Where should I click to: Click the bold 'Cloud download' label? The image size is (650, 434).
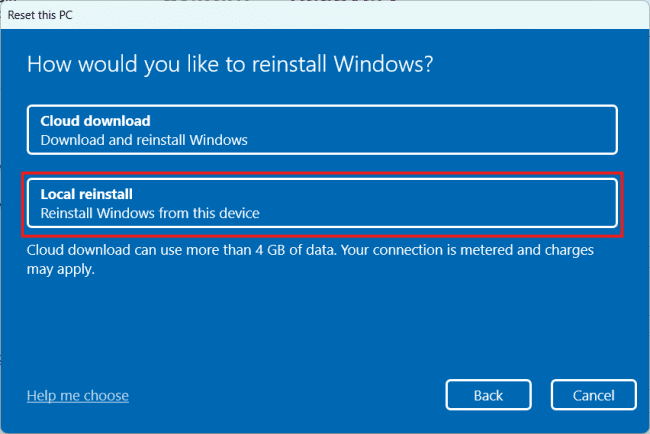95,121
